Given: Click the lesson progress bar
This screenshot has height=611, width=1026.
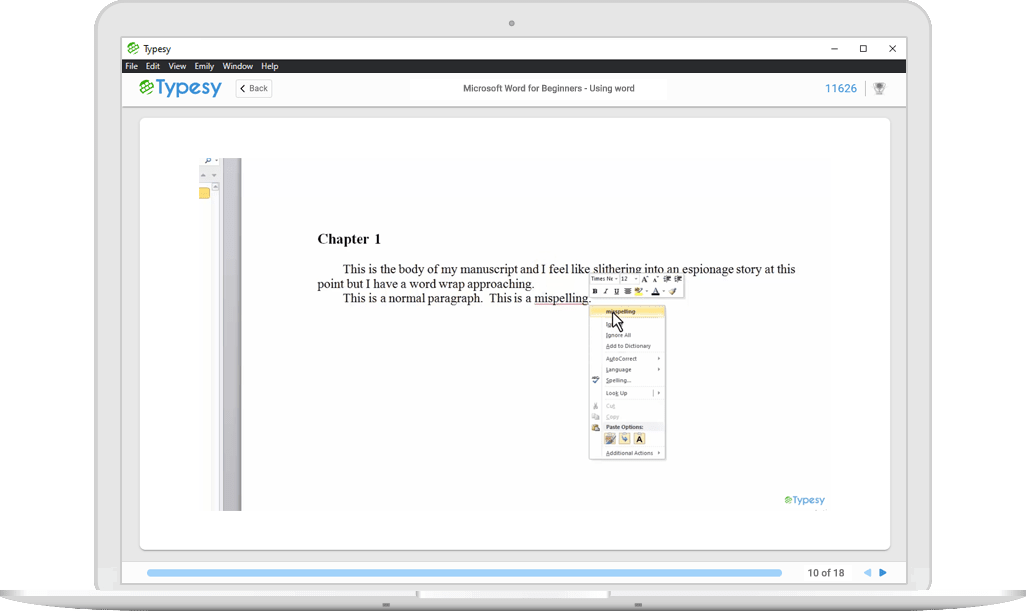Looking at the screenshot, I should 464,573.
